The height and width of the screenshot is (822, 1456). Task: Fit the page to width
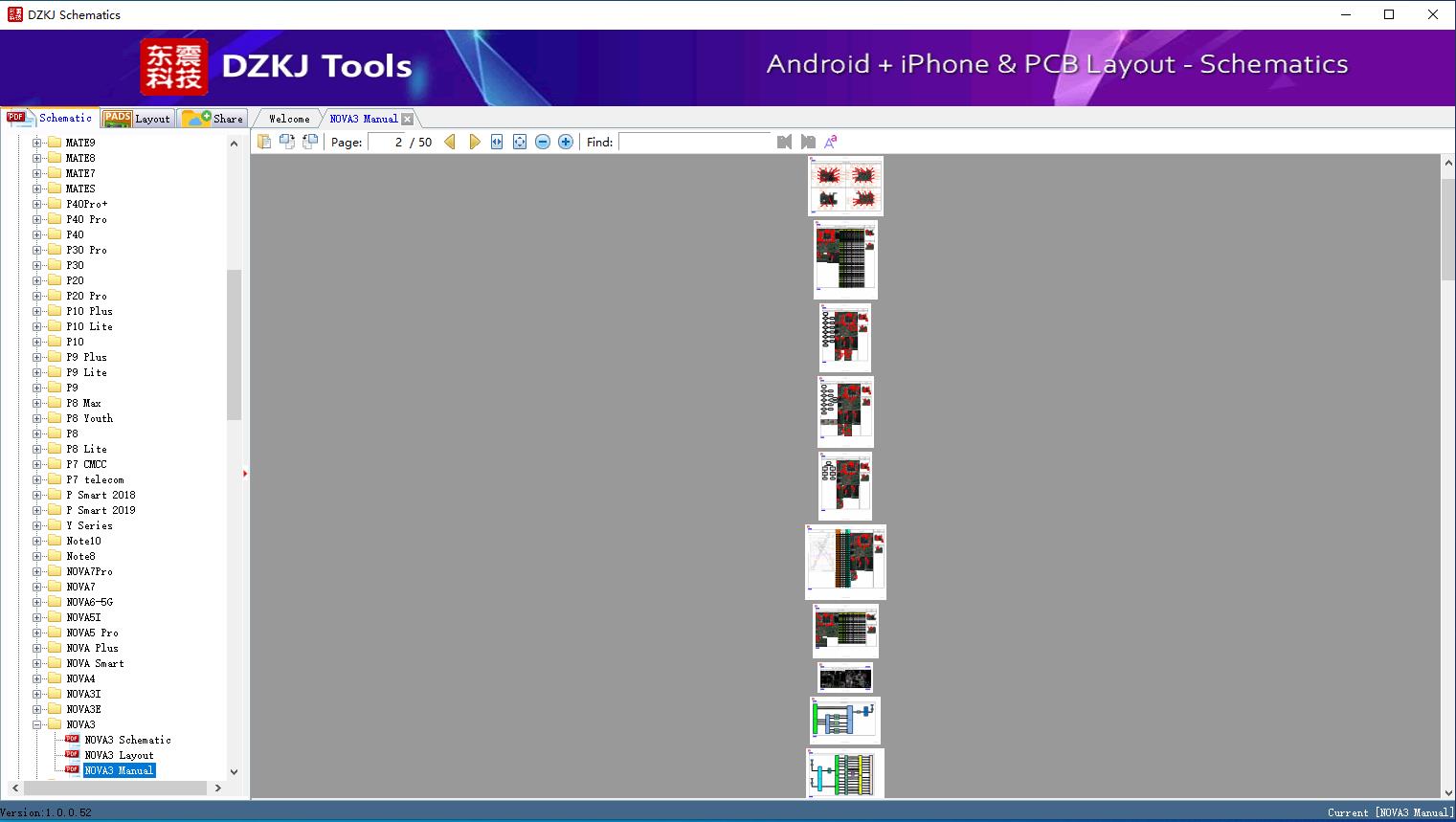497,142
